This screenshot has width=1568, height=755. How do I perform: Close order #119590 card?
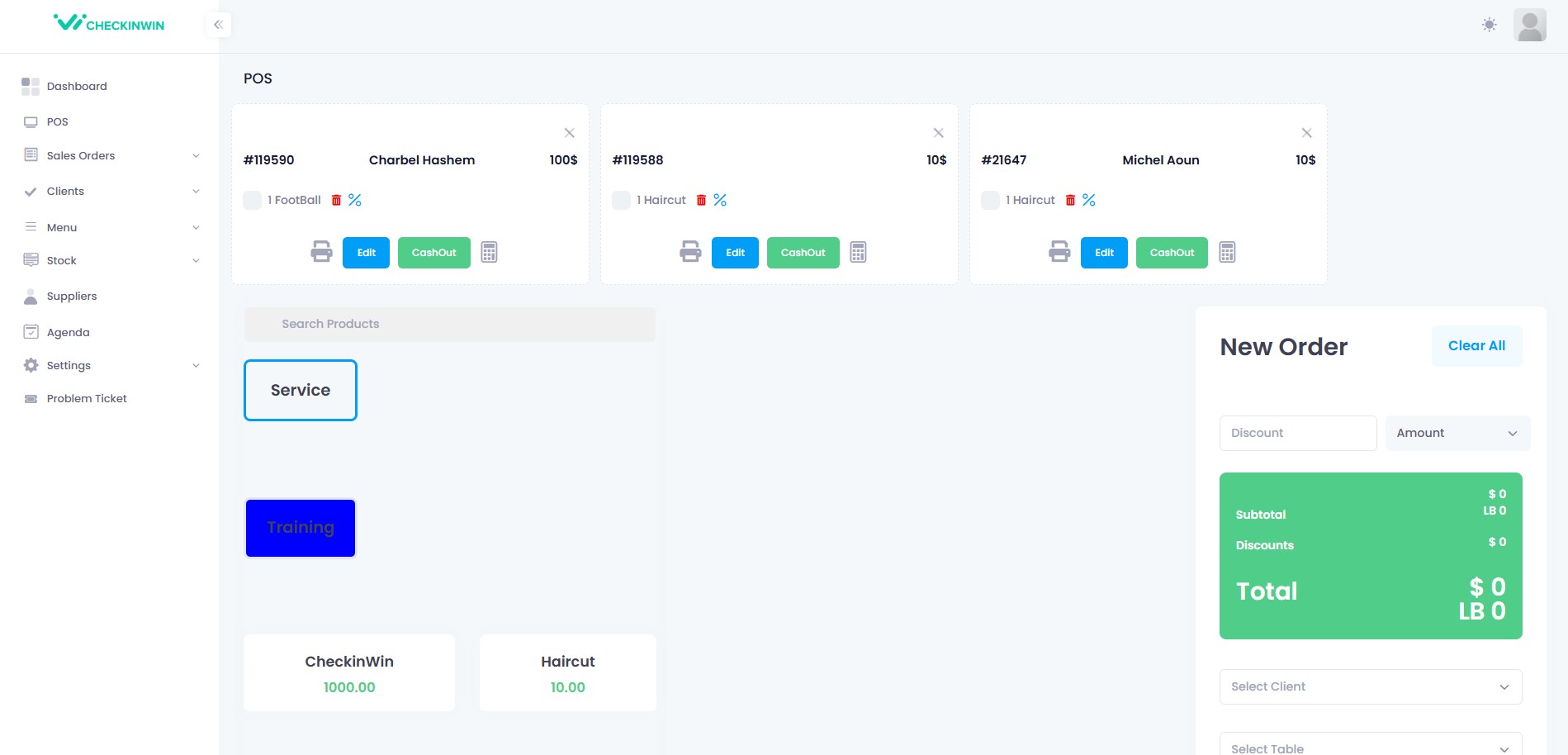[569, 132]
